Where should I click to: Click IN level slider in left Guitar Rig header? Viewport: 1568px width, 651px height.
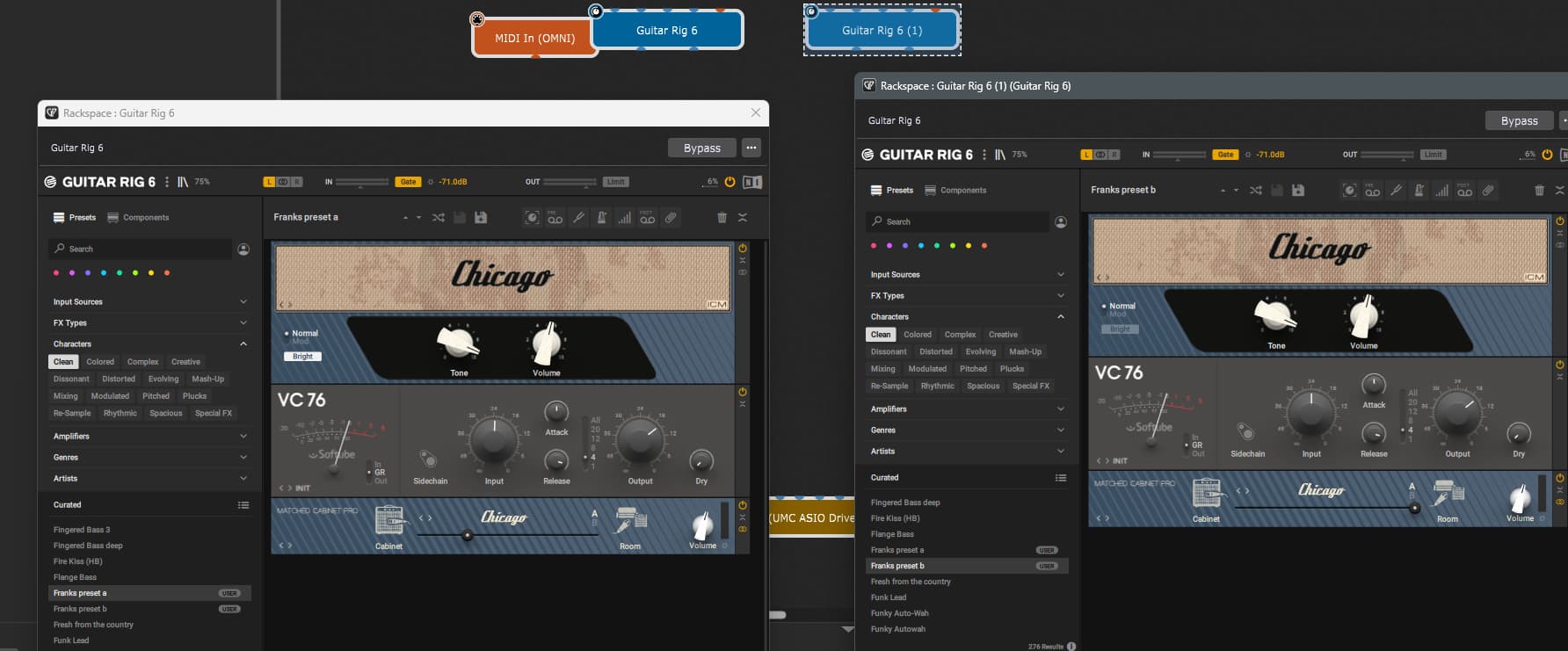tap(361, 182)
